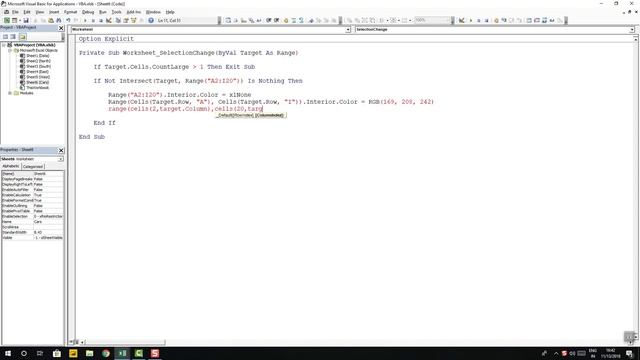This screenshot has height=360, width=640.
Task: Click the Cortana search circle icon
Action: click(24, 353)
